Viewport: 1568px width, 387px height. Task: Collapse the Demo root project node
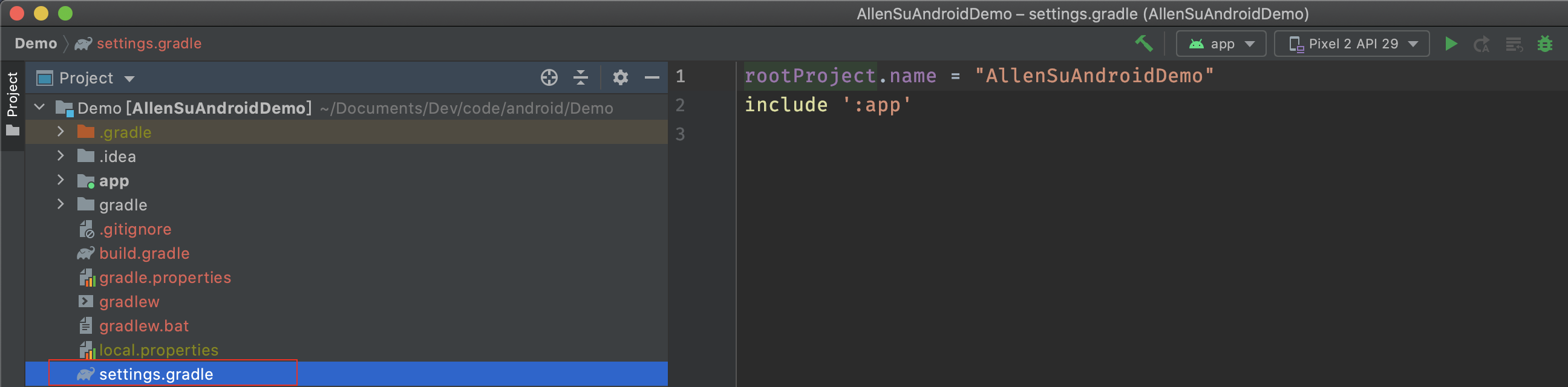pyautogui.click(x=40, y=108)
